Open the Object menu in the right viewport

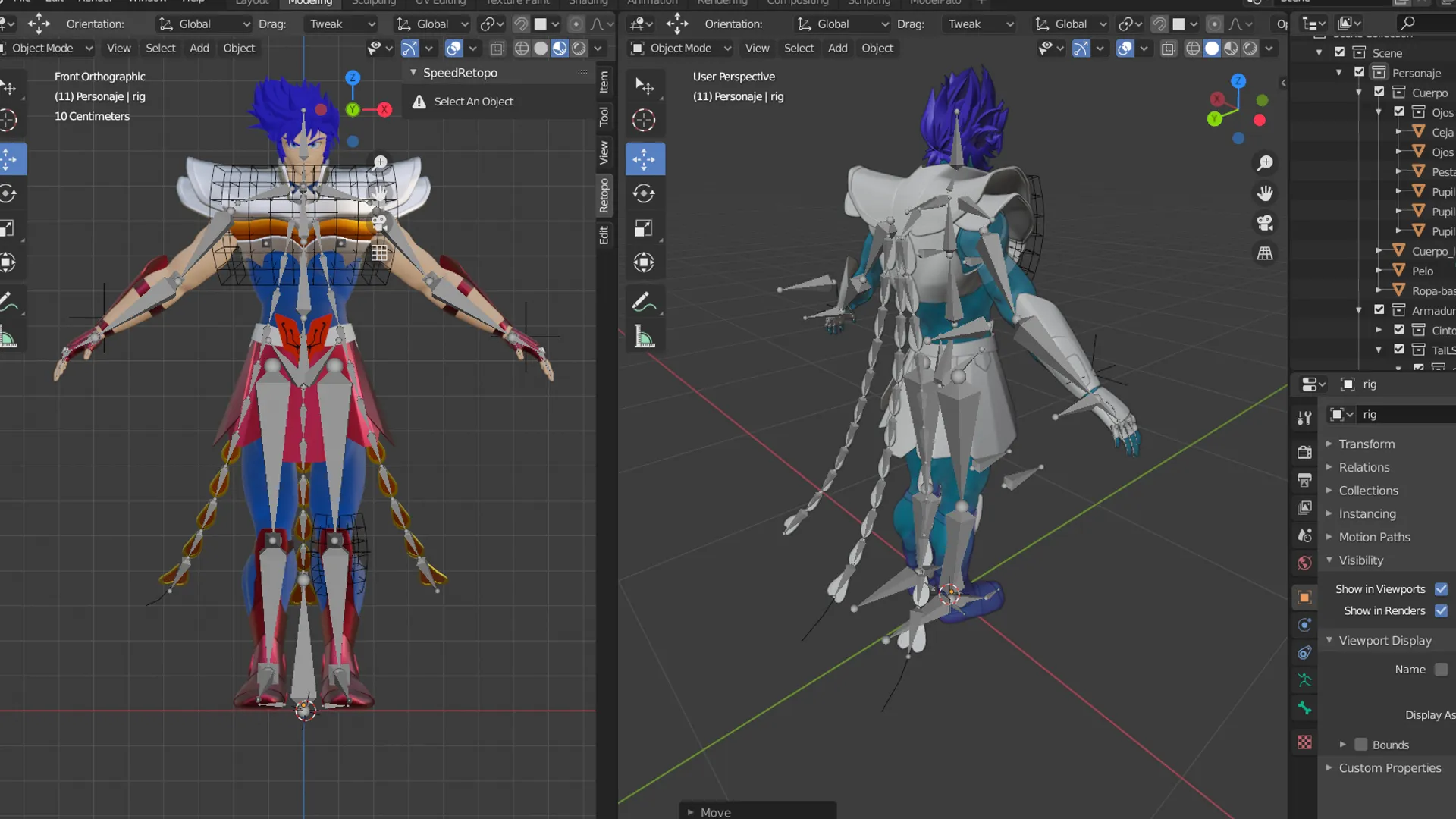tap(877, 48)
